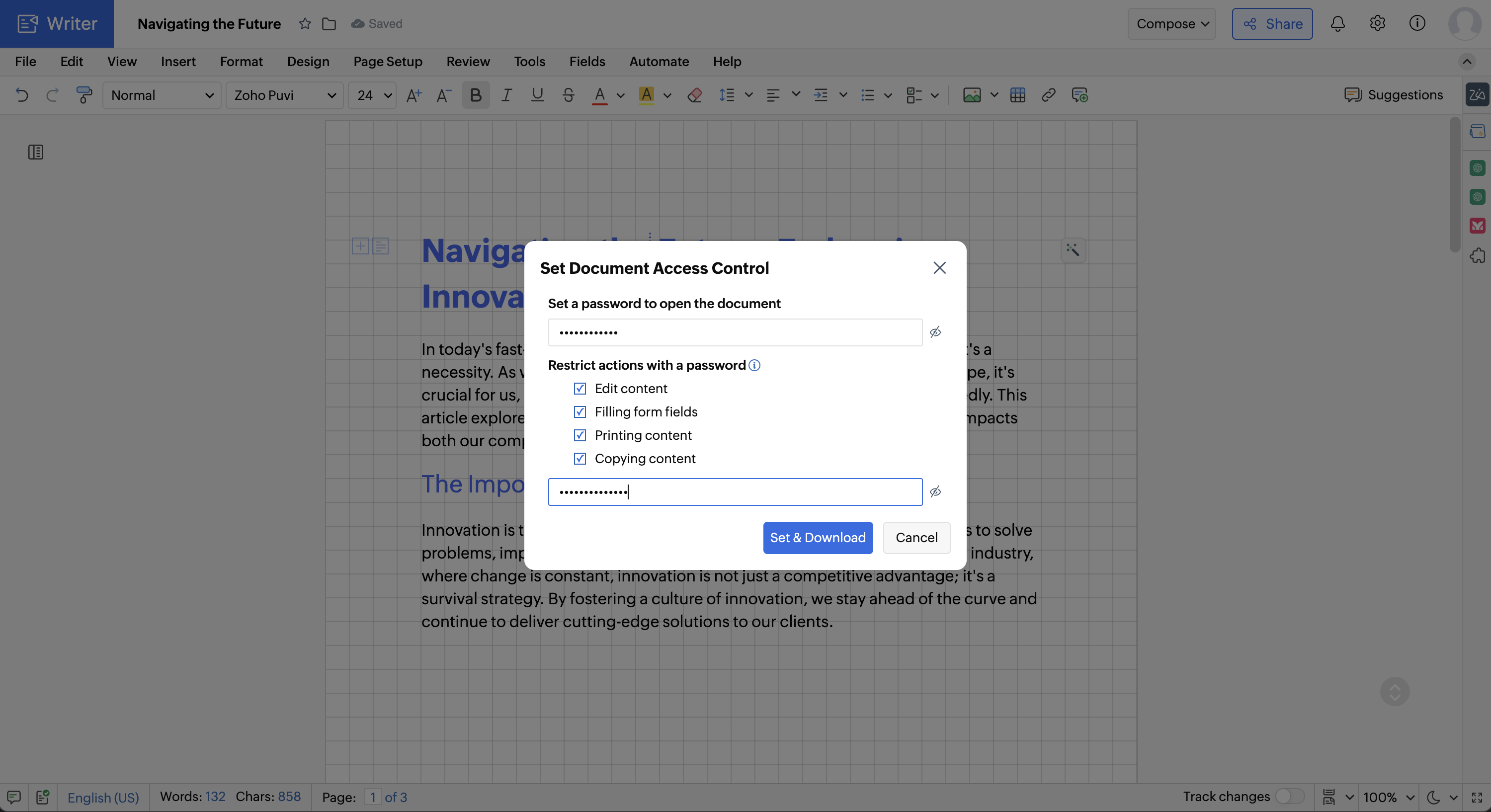Click the insert table icon
Screen dimensions: 1491x812
1017,95
